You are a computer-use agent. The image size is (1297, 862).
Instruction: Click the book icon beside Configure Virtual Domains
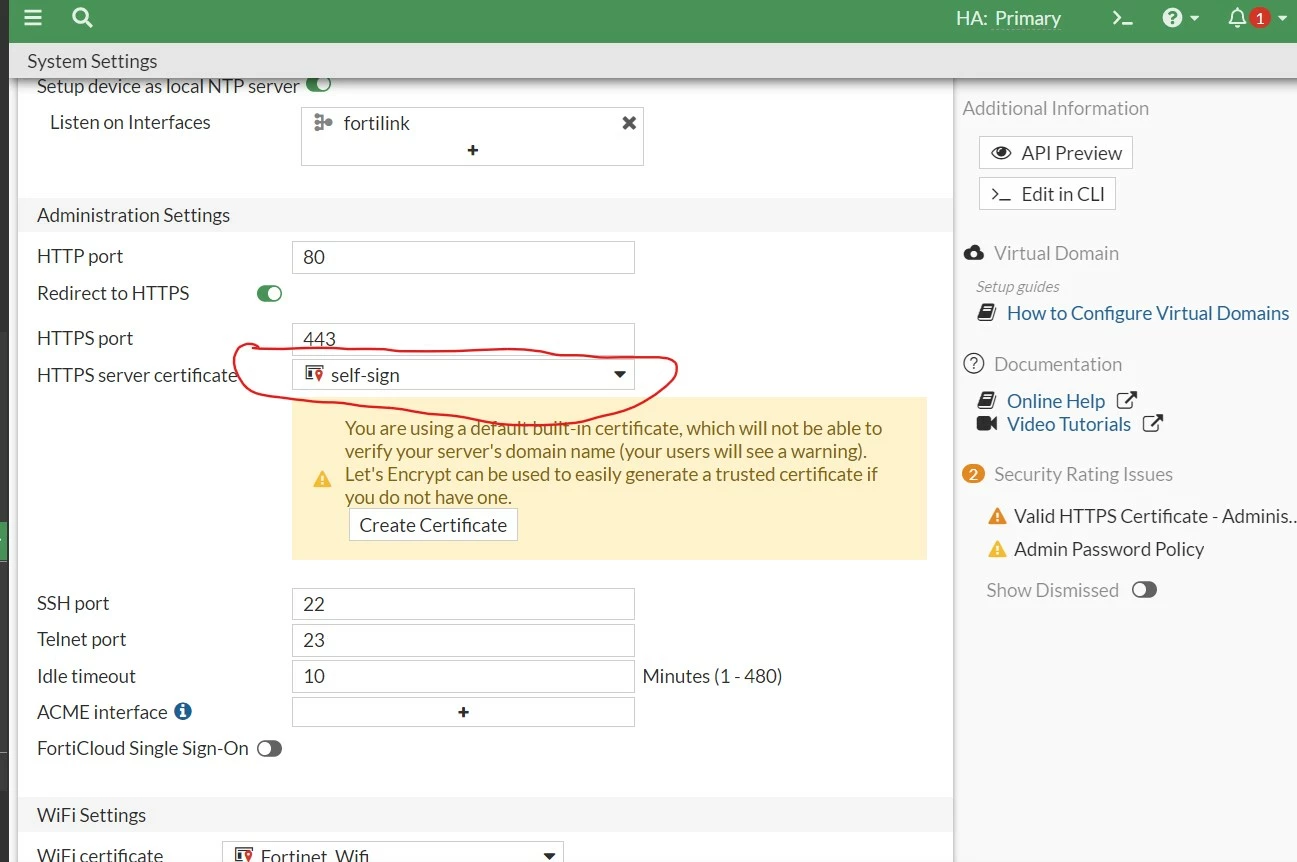[x=987, y=313]
